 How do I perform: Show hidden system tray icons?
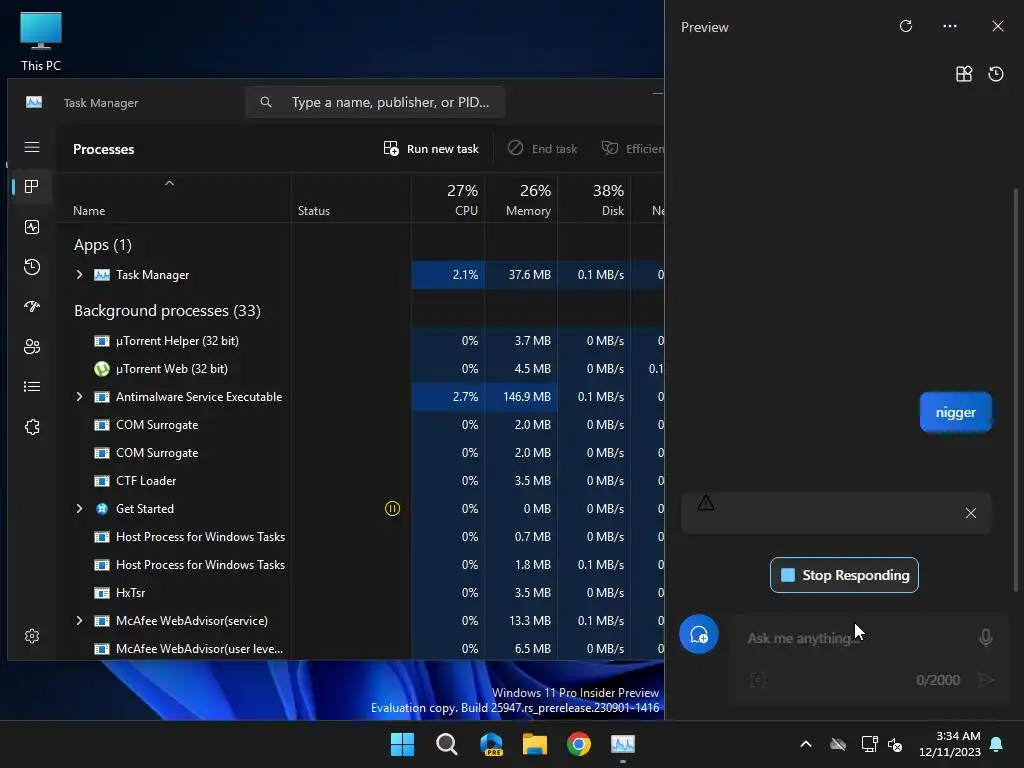click(x=806, y=744)
